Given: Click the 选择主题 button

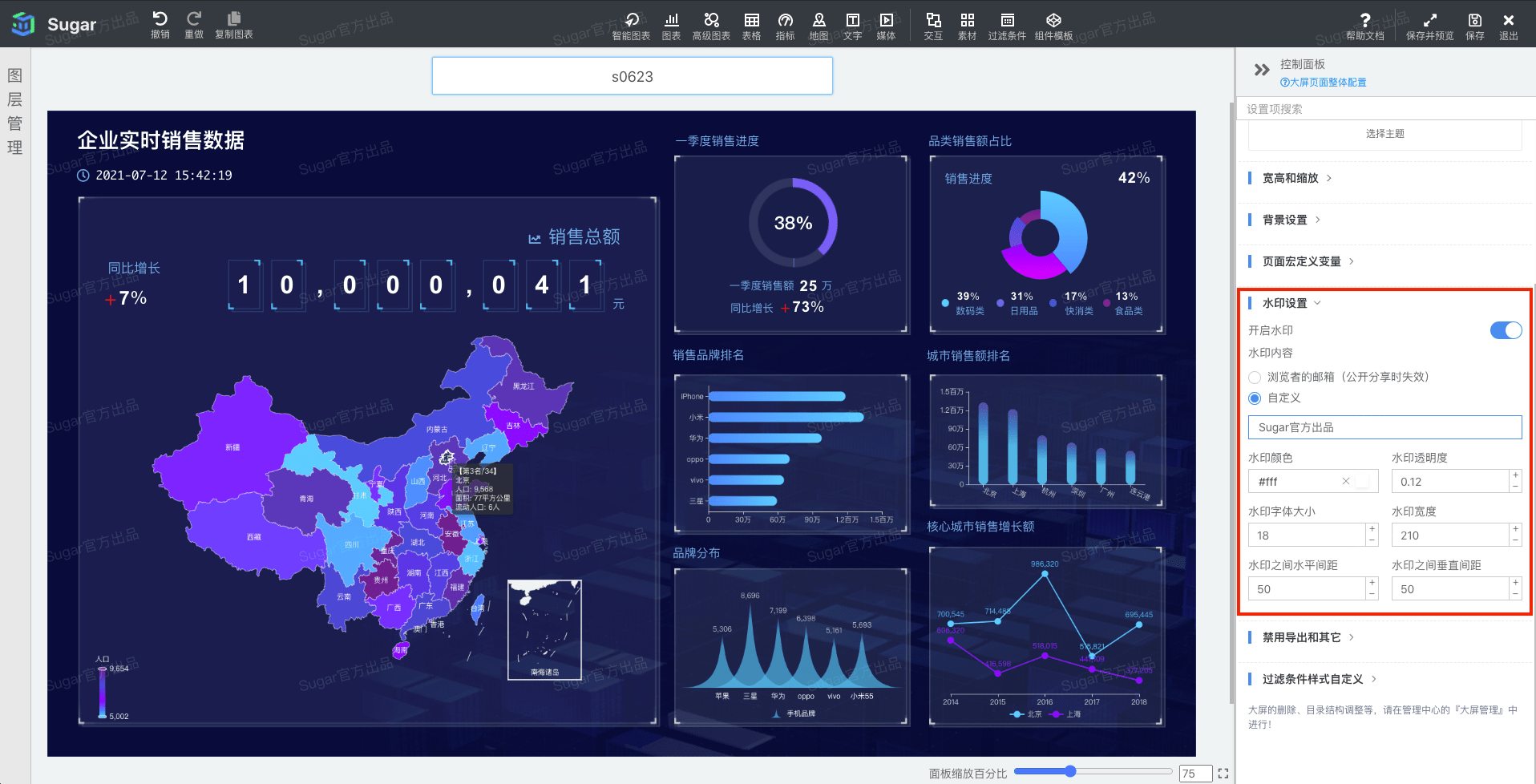Looking at the screenshot, I should tap(1384, 134).
